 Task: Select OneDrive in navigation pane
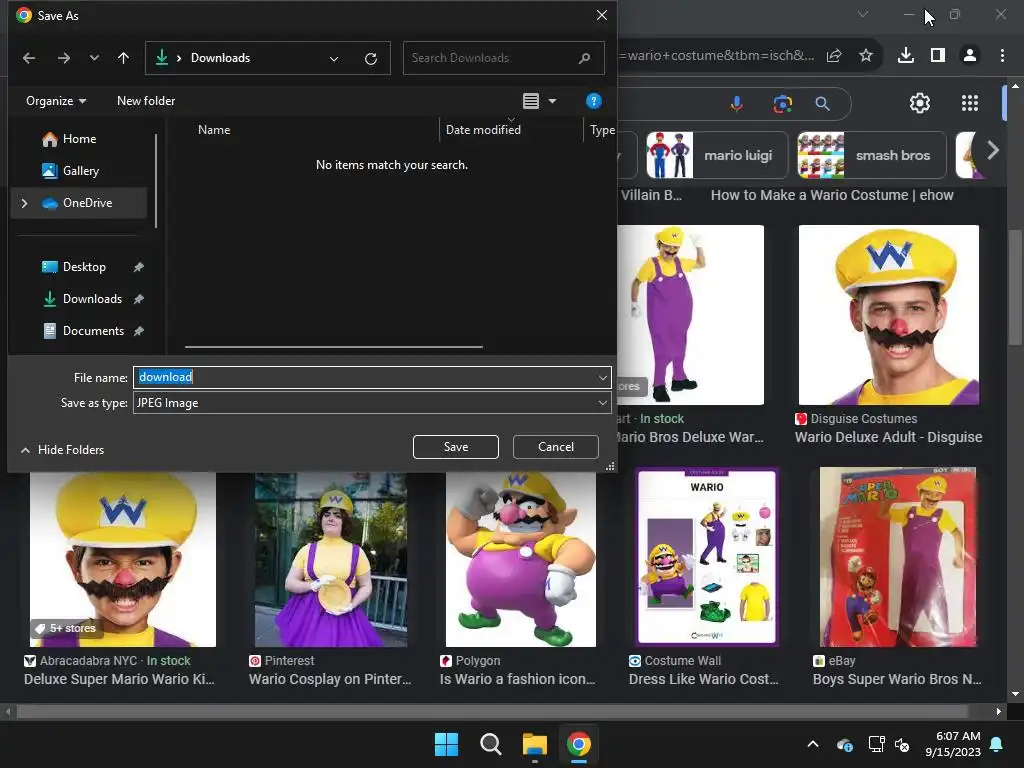(79, 202)
